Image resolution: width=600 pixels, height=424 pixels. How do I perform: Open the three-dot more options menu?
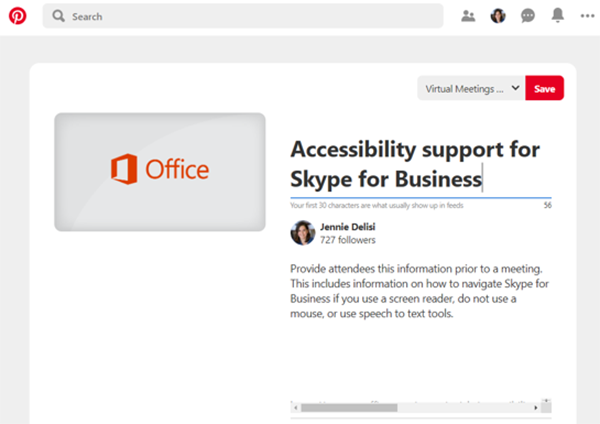pyautogui.click(x=587, y=16)
